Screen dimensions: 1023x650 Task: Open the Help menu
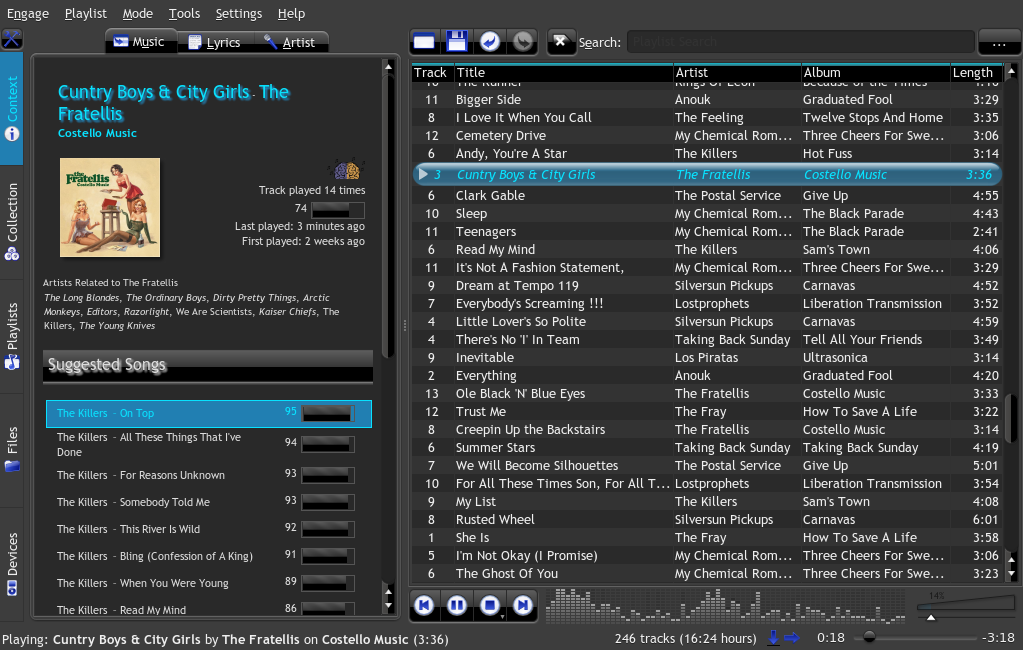(x=291, y=14)
